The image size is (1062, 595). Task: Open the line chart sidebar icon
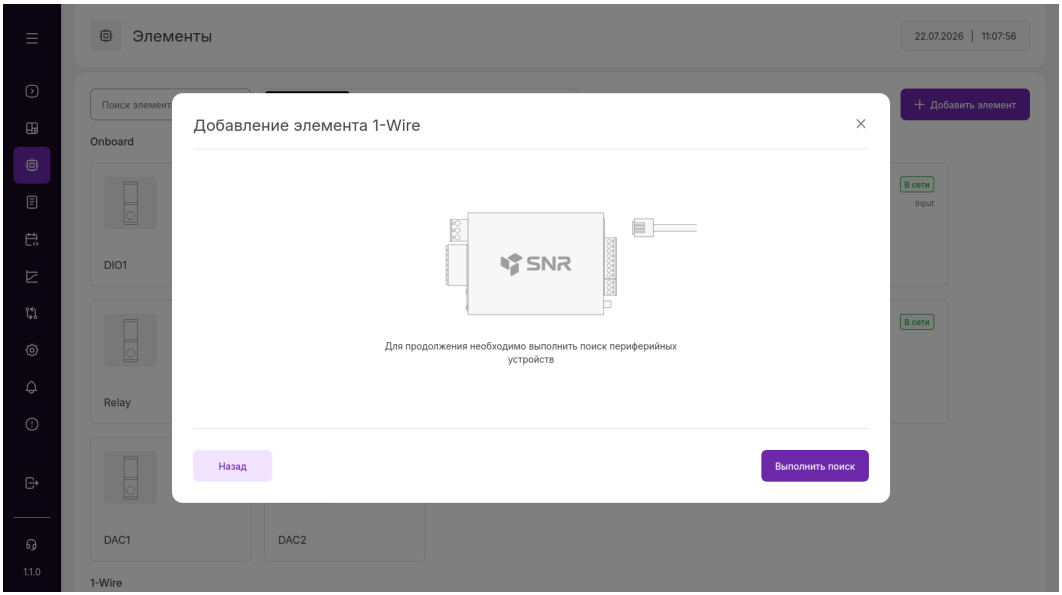pyautogui.click(x=32, y=276)
